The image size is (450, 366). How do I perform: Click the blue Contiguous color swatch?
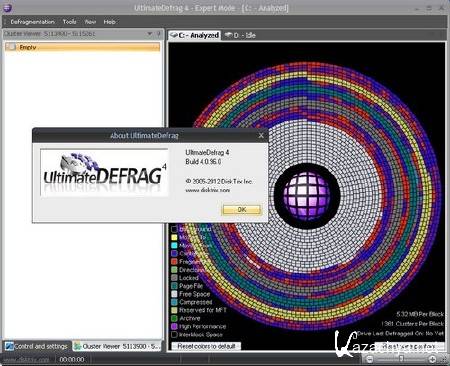174,253
